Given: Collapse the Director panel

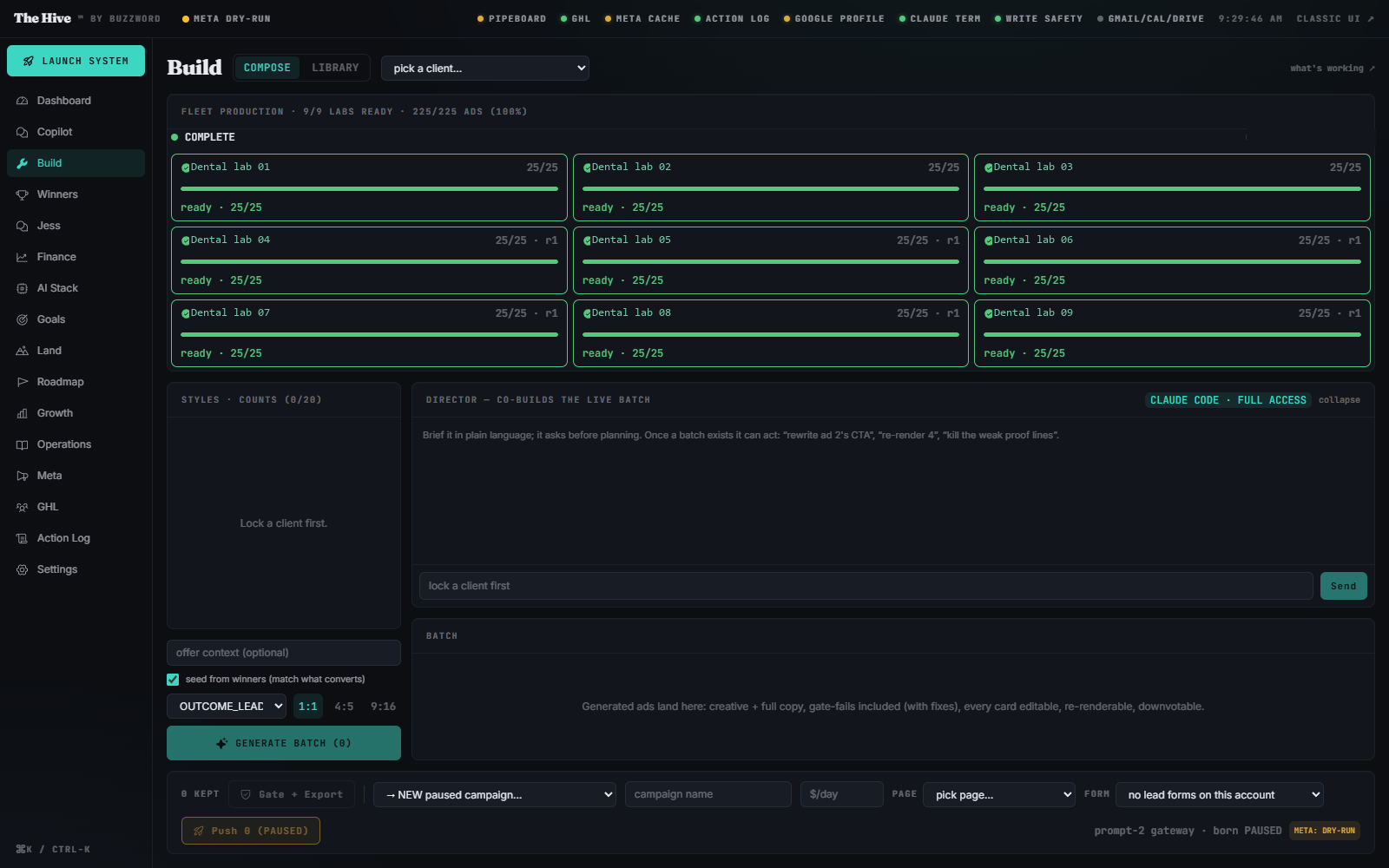Looking at the screenshot, I should point(1340,400).
